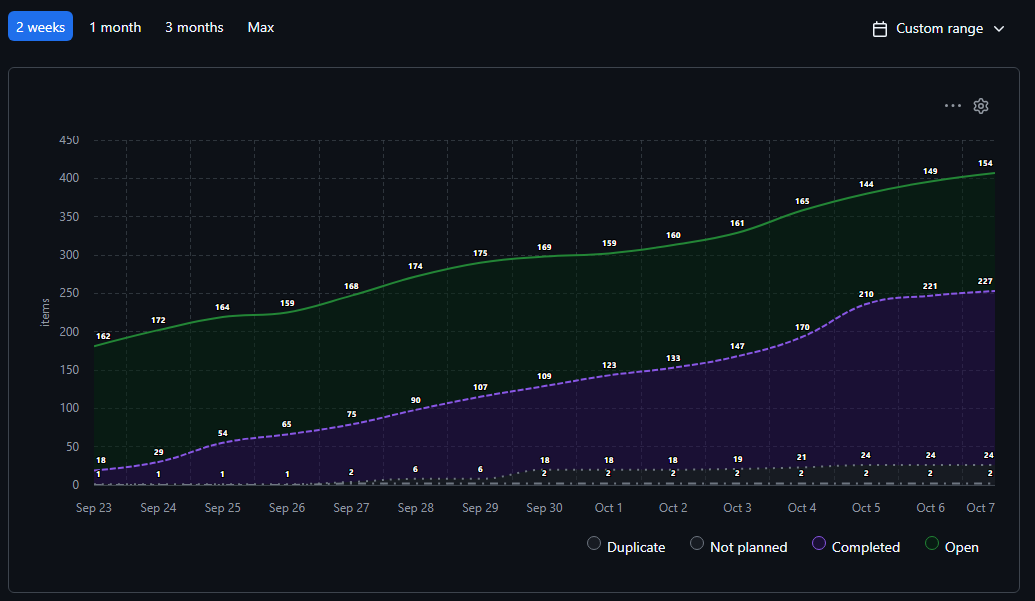Click the Oct 7 x-axis date label
The image size is (1035, 601).
(x=980, y=508)
